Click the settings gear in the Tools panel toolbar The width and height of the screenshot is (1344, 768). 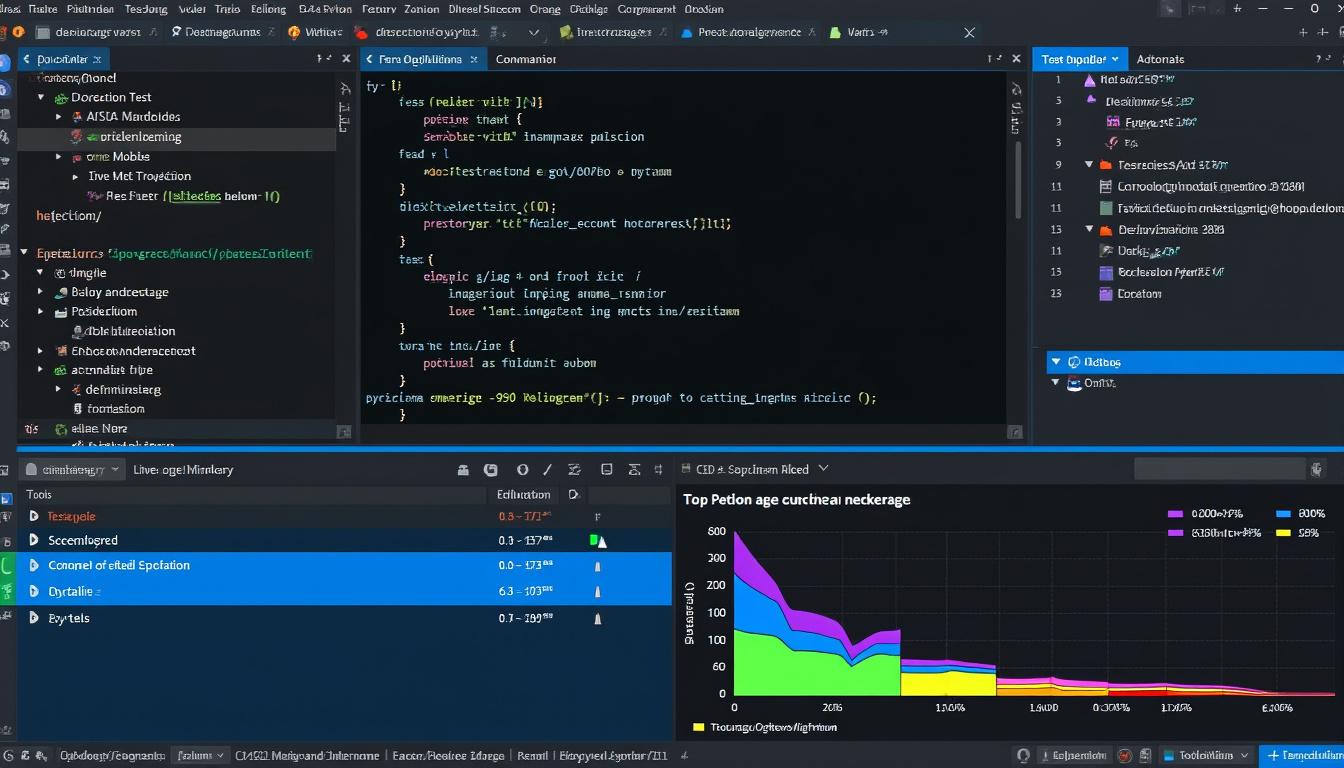(574, 468)
